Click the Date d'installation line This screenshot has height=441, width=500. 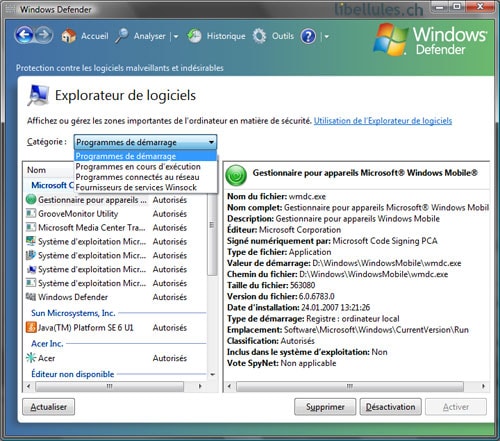(298, 307)
